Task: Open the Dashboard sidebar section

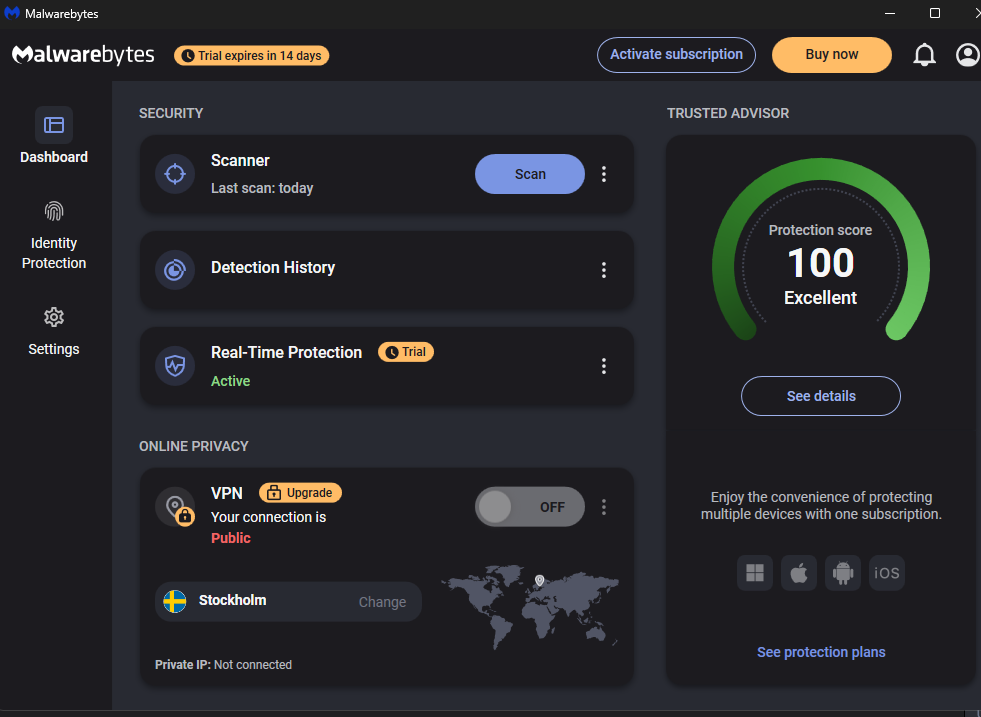Action: (x=54, y=136)
